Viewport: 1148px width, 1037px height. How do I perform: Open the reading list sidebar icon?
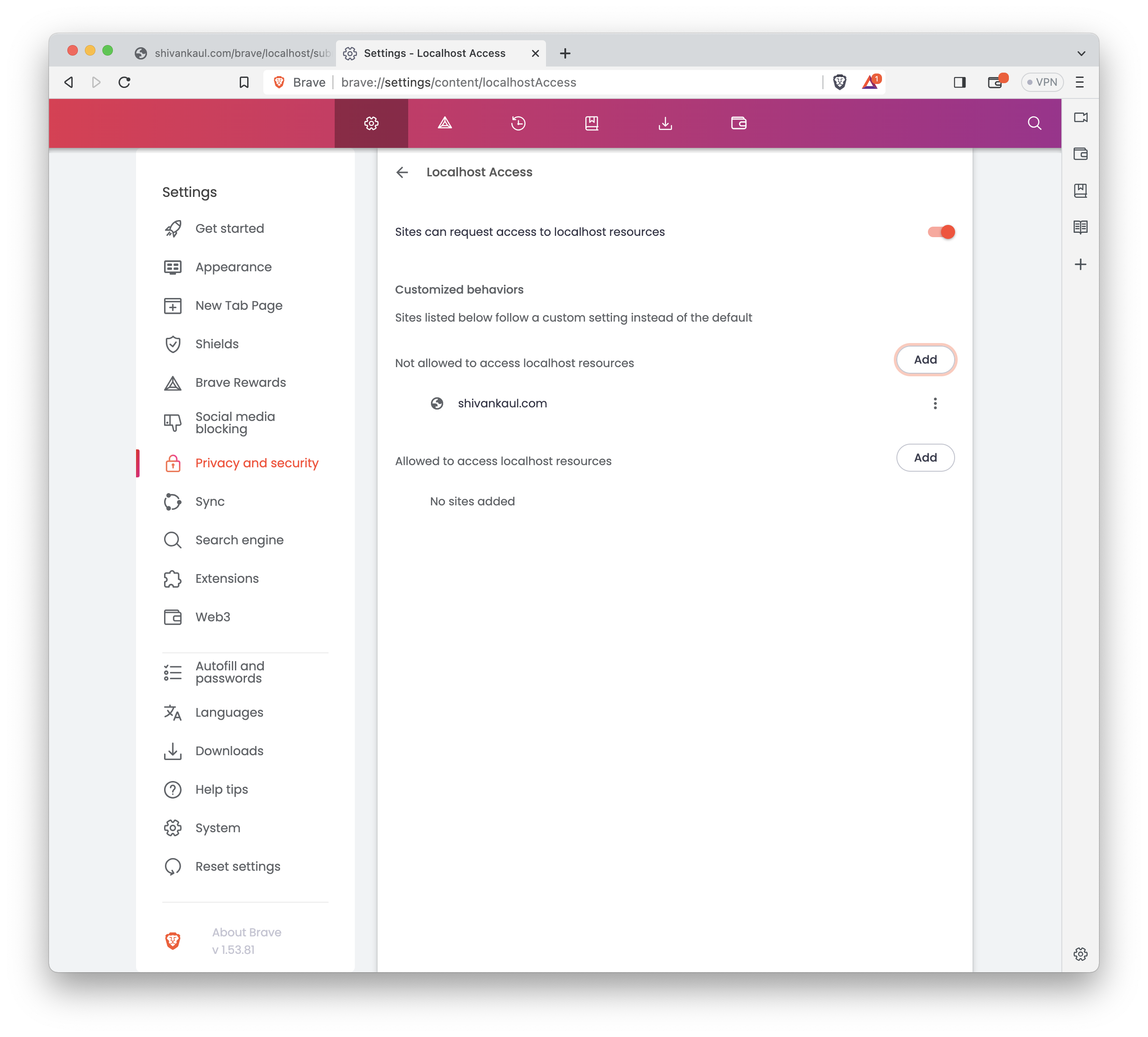tap(1080, 227)
